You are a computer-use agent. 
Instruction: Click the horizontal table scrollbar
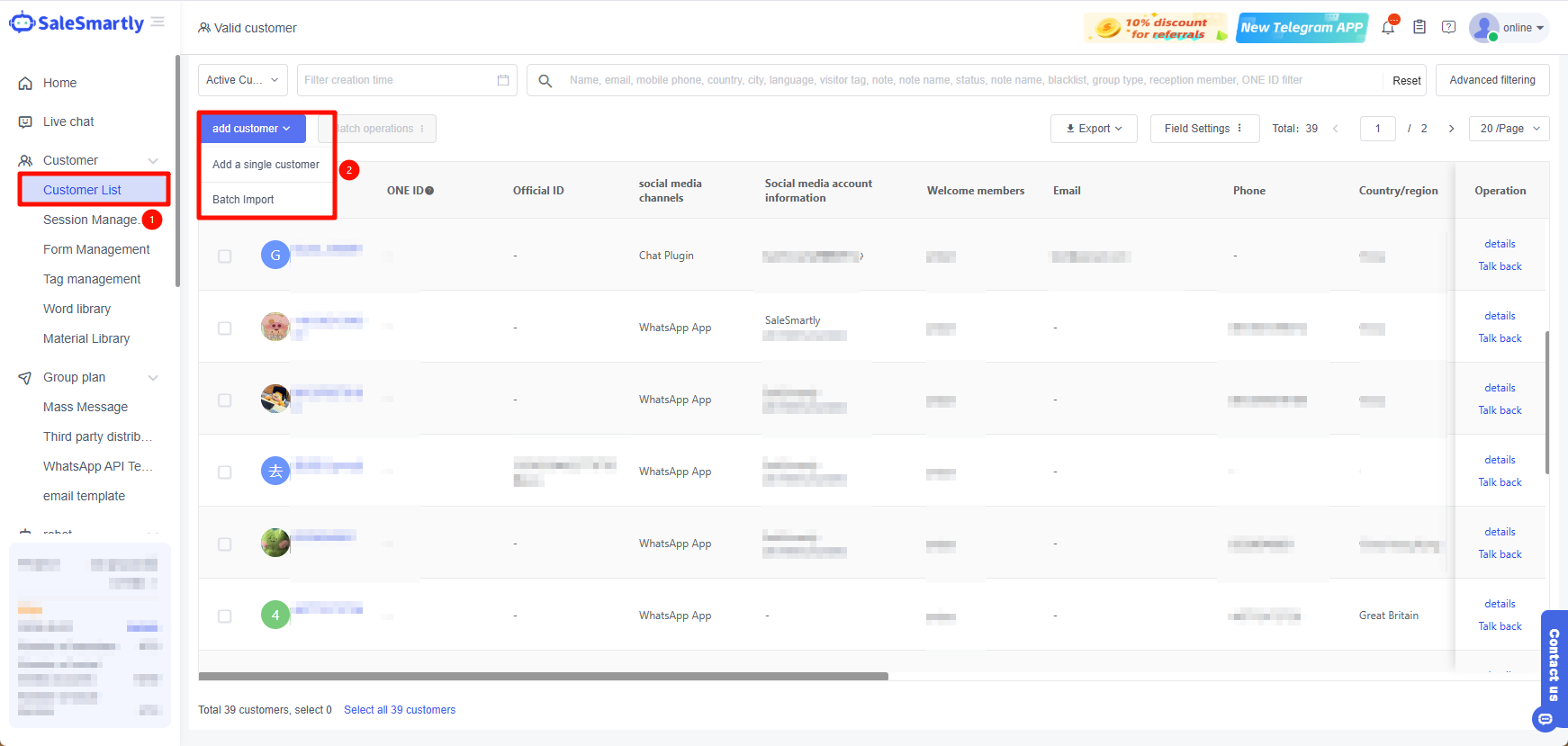[543, 676]
